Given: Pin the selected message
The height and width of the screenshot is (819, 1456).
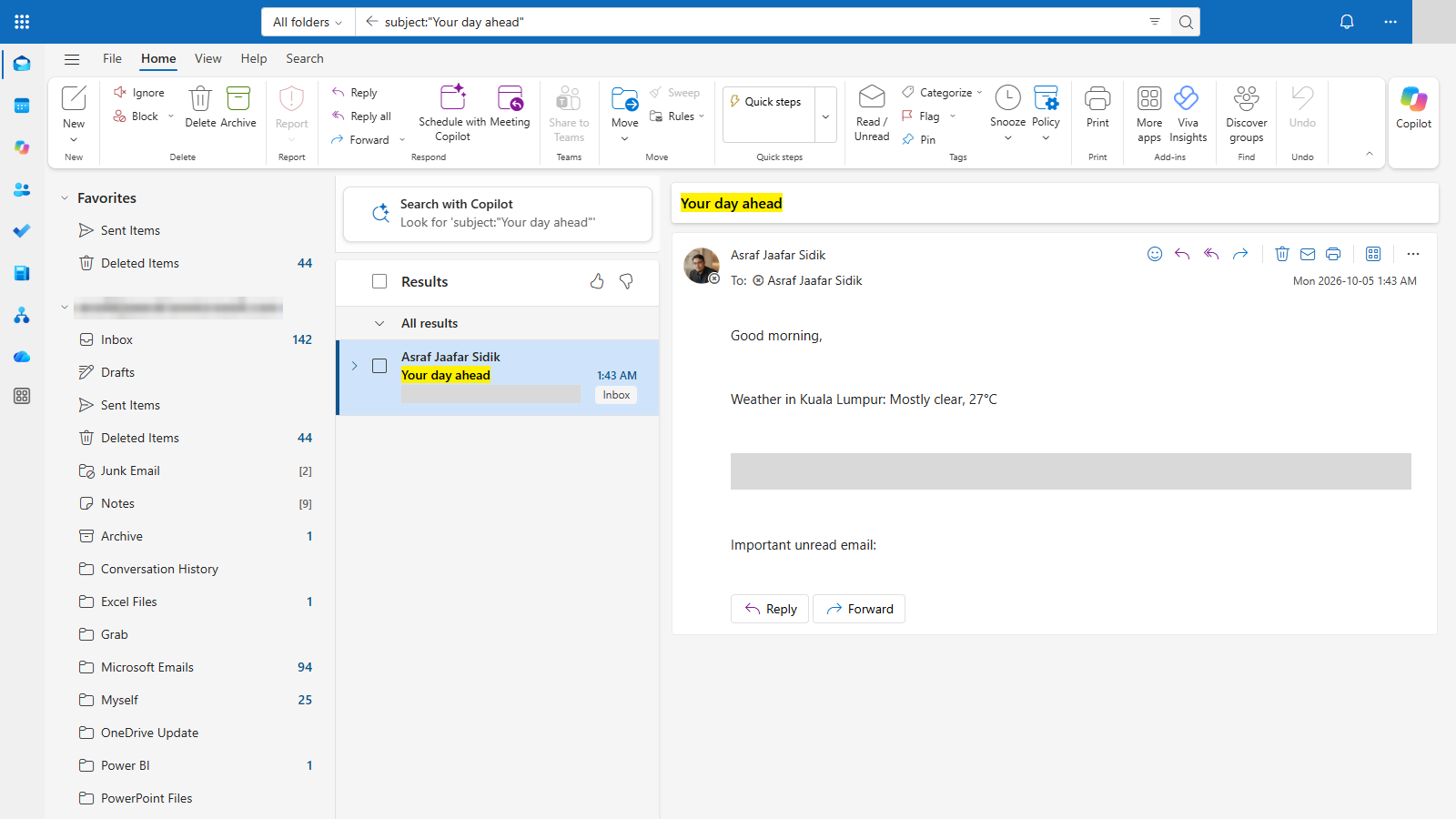Looking at the screenshot, I should pos(919,139).
